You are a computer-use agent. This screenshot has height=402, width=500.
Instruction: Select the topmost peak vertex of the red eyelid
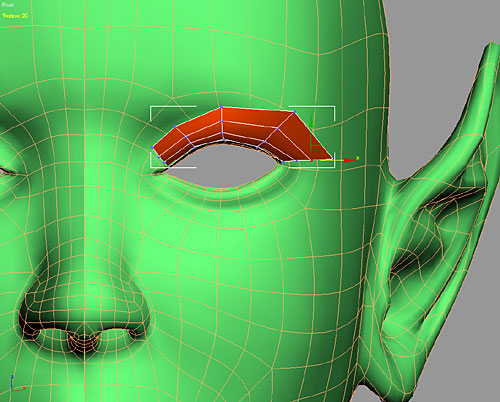(x=221, y=107)
